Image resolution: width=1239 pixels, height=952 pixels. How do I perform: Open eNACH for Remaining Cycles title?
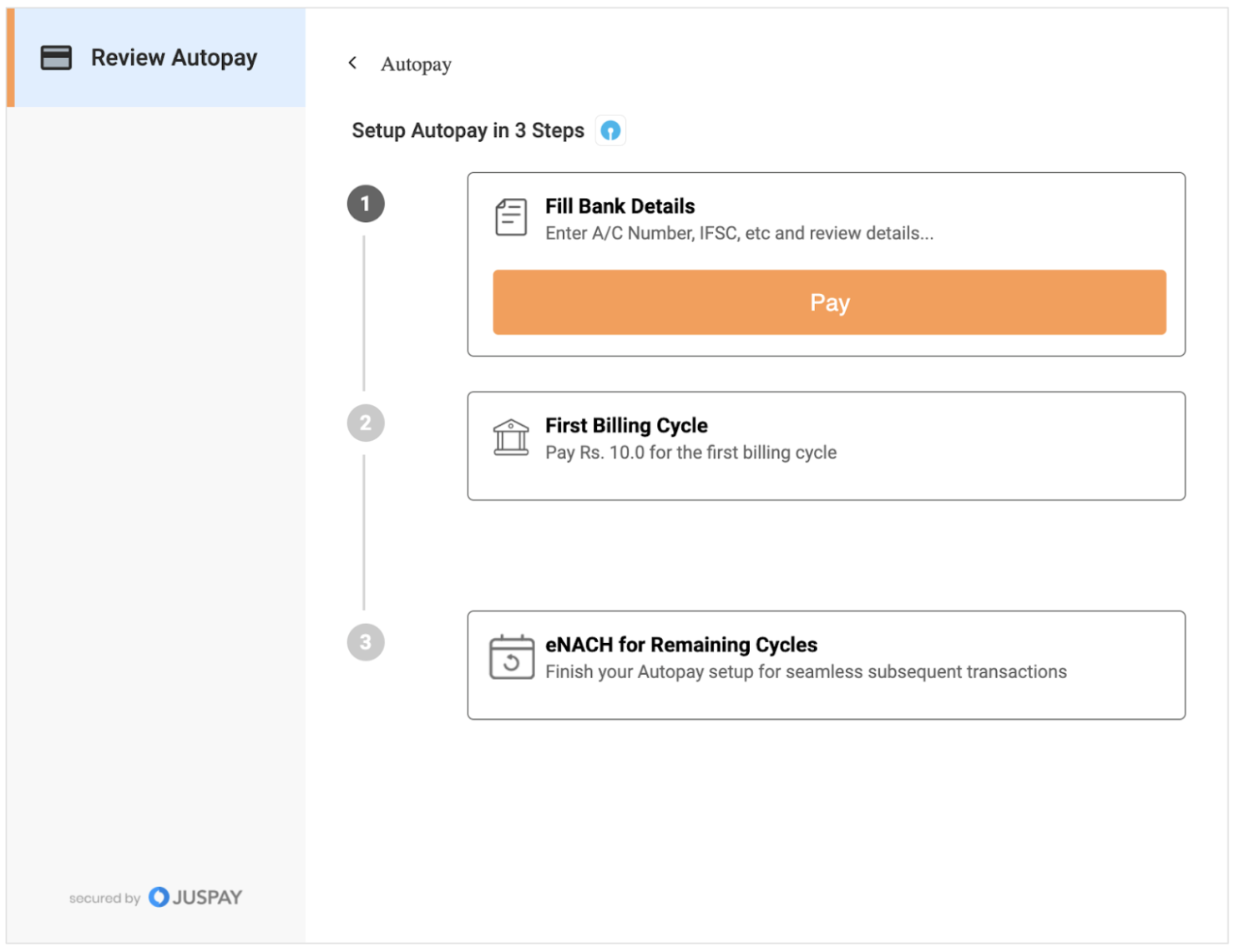pos(680,645)
